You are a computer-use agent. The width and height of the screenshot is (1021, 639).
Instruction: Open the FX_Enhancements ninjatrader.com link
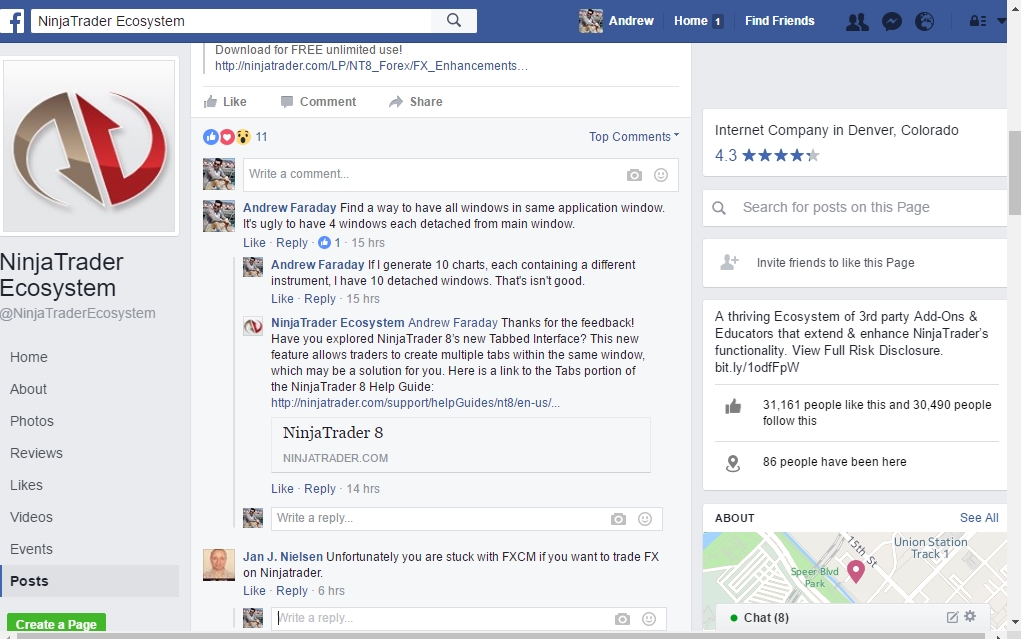click(x=371, y=66)
